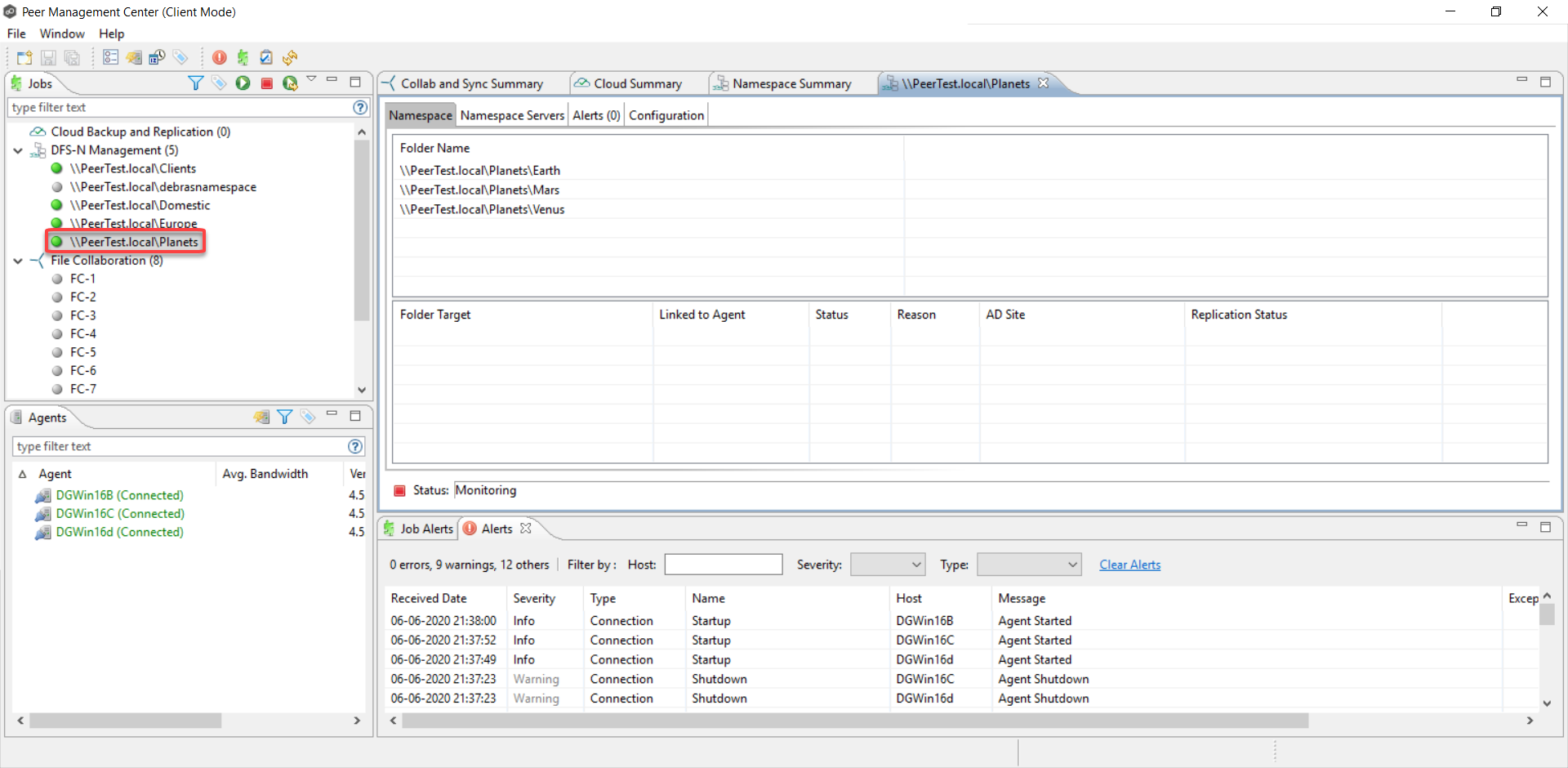The width and height of the screenshot is (1568, 768).
Task: Click the help icon in Jobs filter box
Action: coord(360,107)
